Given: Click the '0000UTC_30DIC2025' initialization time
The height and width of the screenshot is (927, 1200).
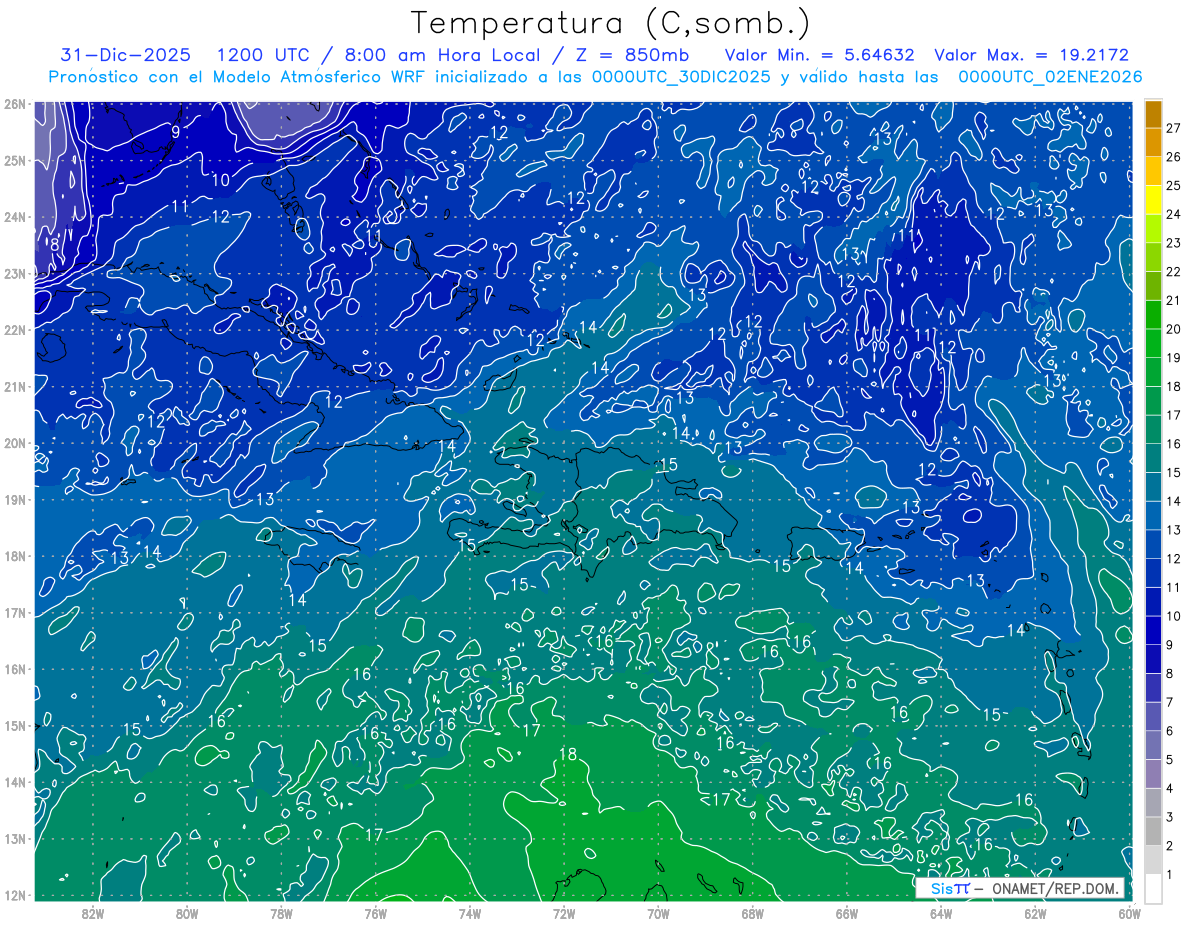Looking at the screenshot, I should (681, 77).
